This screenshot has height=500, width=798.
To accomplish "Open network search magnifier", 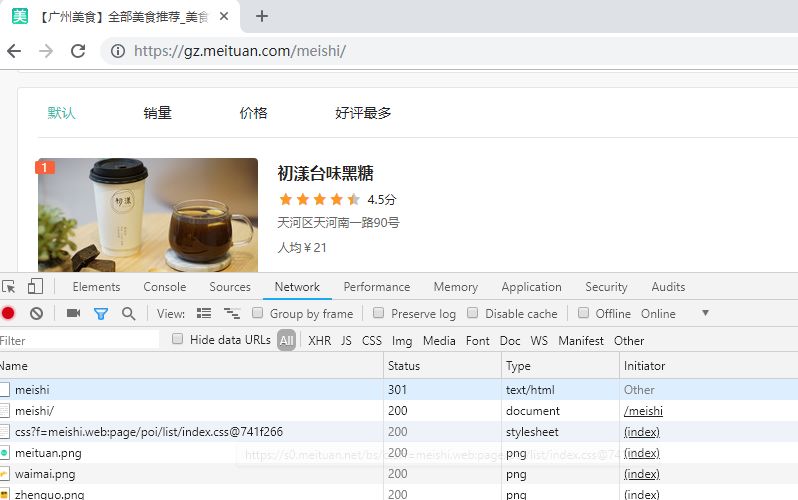I will tap(129, 314).
